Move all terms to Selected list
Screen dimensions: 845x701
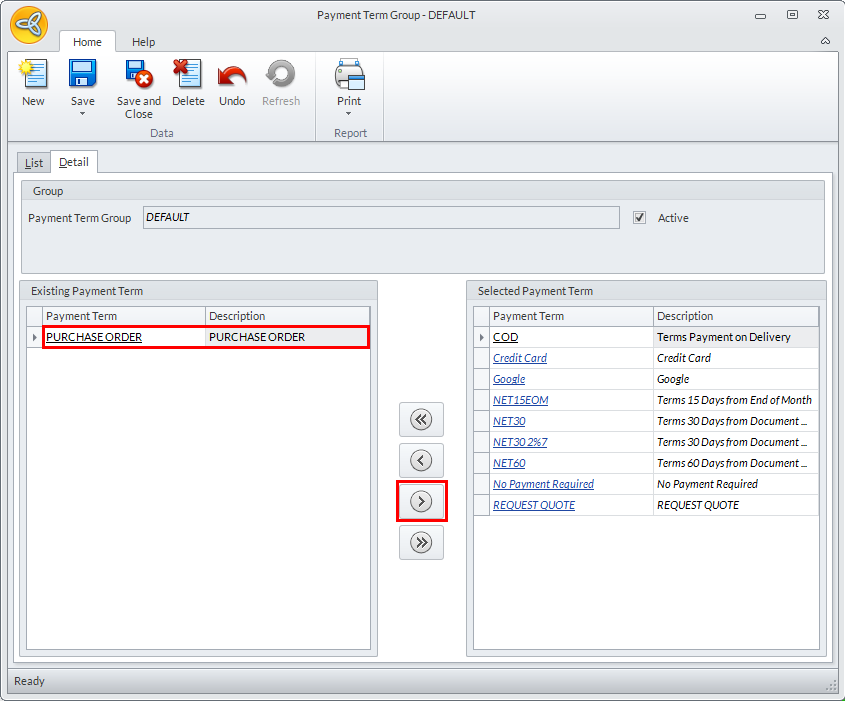pos(421,543)
